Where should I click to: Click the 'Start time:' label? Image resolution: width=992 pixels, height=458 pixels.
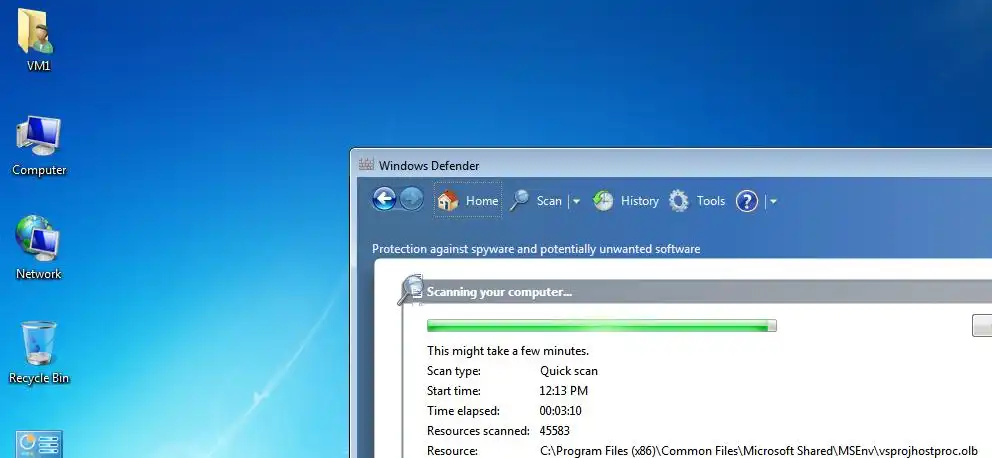[454, 391]
